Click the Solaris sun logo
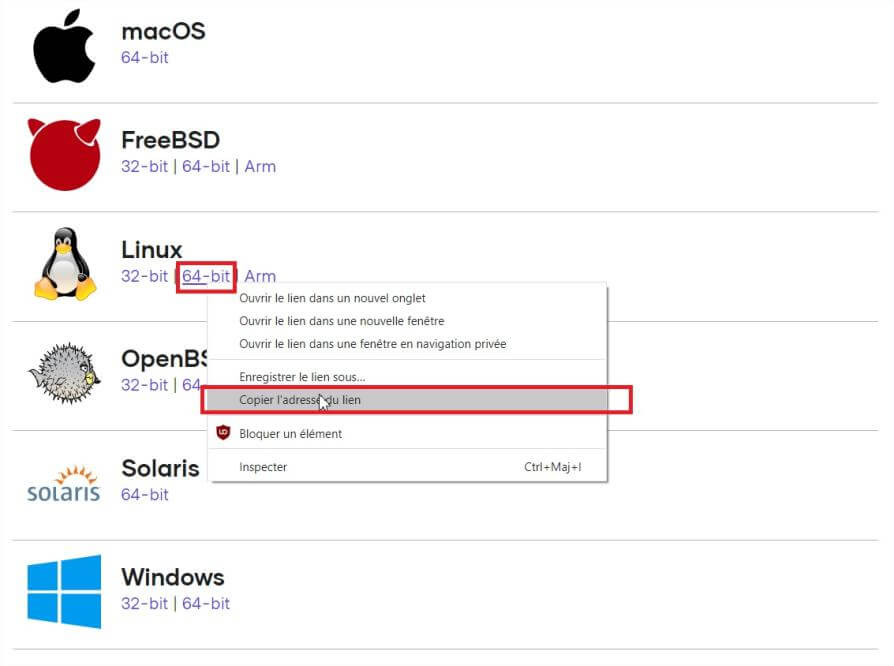The image size is (894, 666). (64, 483)
